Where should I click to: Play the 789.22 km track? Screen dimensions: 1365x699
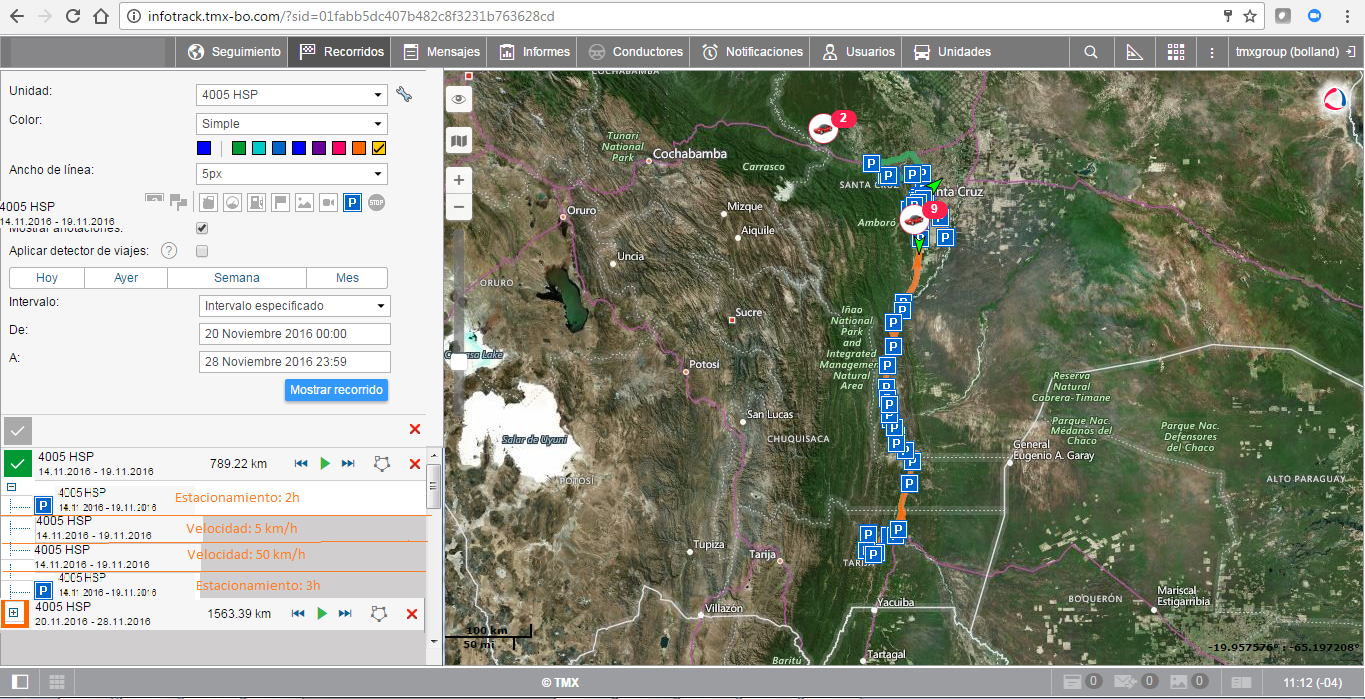[324, 464]
